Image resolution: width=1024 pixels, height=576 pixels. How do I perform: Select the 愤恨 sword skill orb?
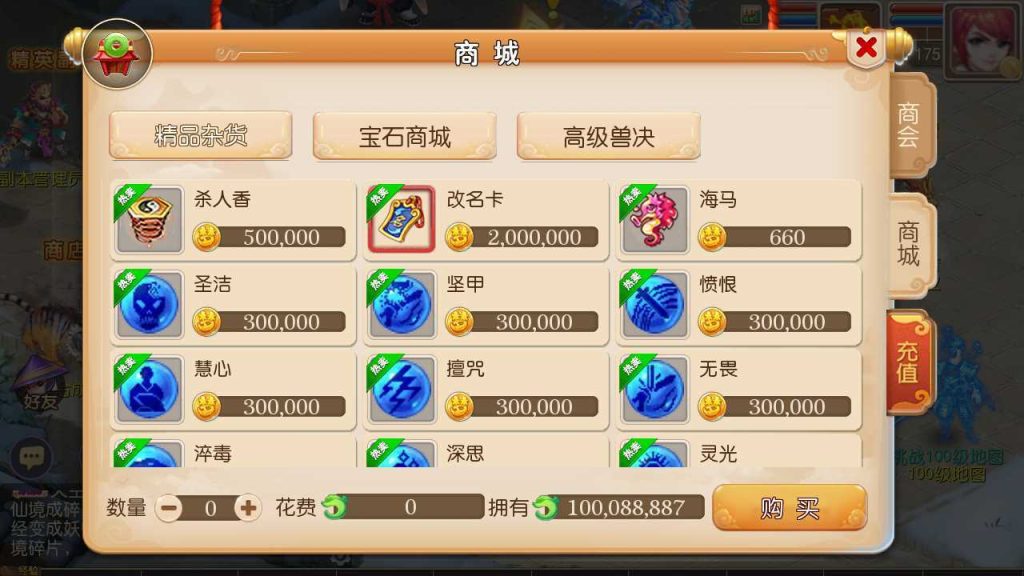click(x=654, y=305)
